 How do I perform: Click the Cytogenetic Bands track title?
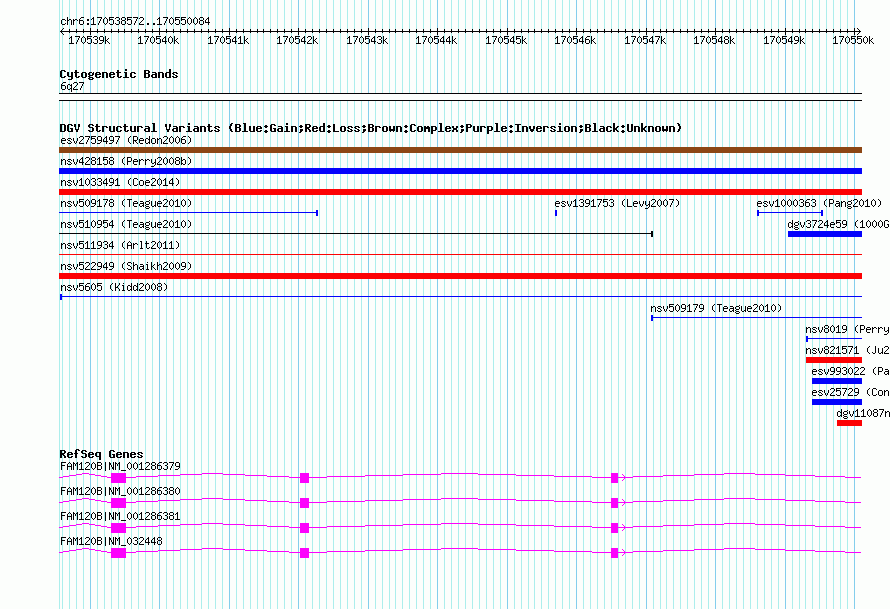point(119,74)
